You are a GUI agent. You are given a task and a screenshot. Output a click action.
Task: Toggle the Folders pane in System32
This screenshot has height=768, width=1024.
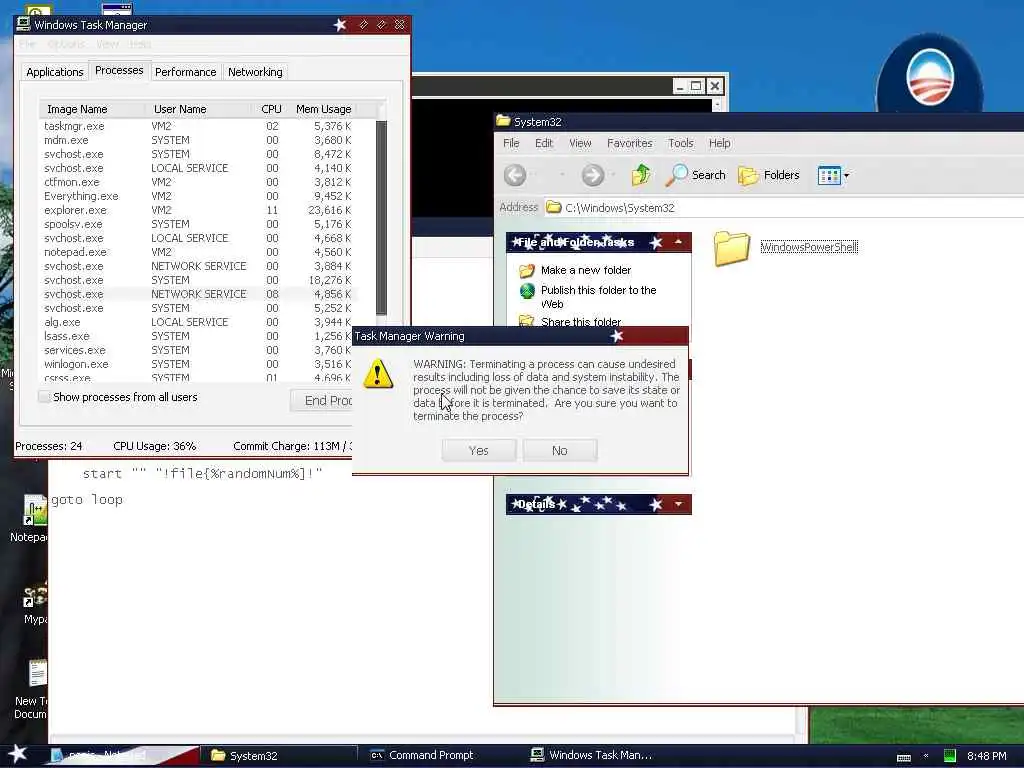[x=769, y=175]
